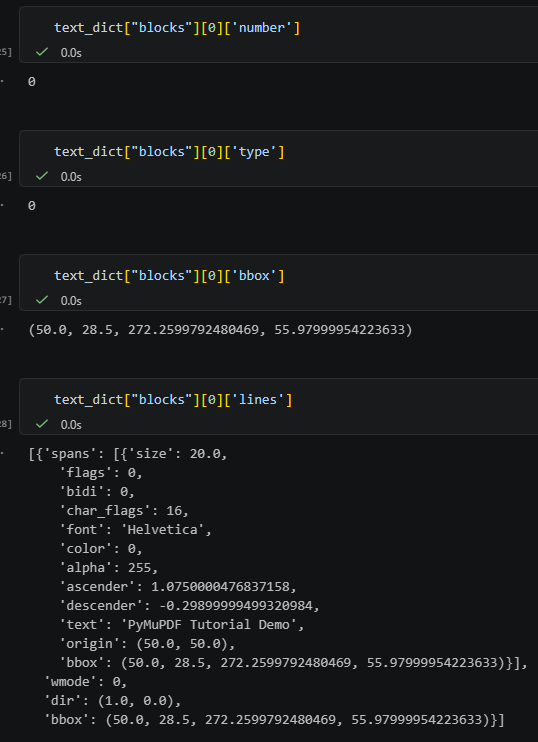Click the 'flags': 0 output line
The height and width of the screenshot is (742, 538).
click(101, 473)
